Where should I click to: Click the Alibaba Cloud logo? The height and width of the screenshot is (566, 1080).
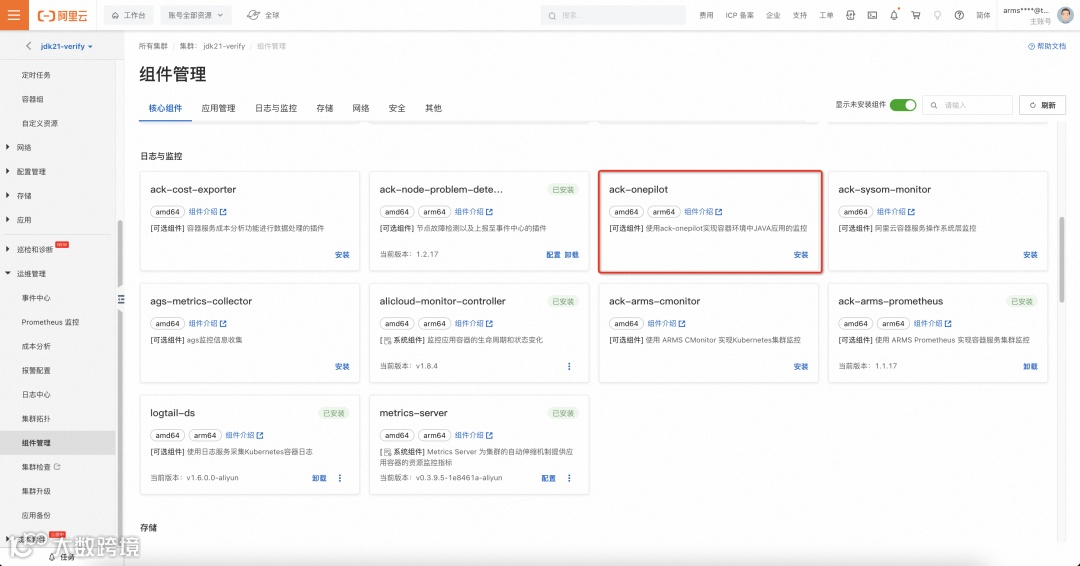[63, 15]
